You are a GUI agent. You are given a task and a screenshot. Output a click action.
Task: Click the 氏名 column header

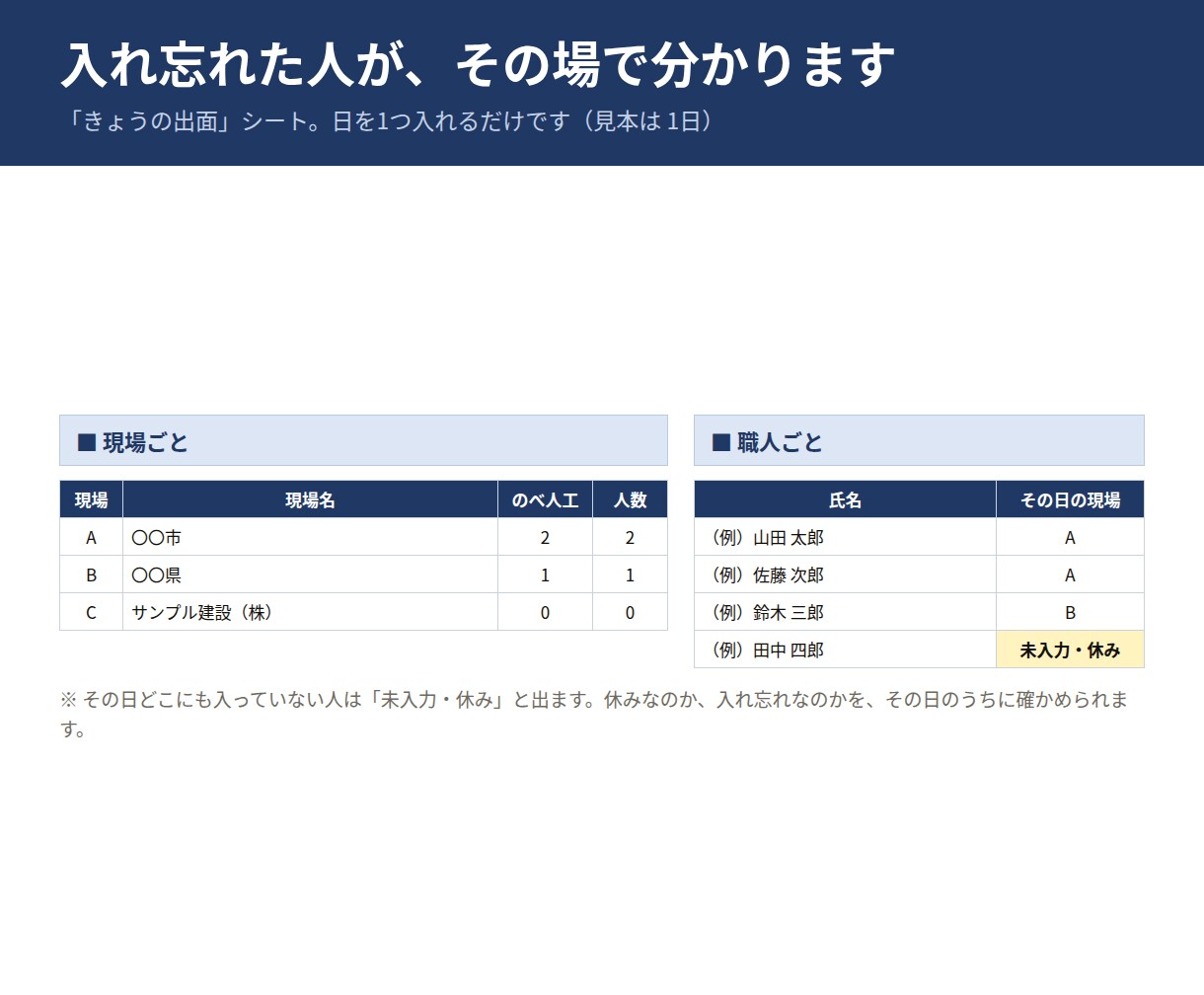pos(845,499)
